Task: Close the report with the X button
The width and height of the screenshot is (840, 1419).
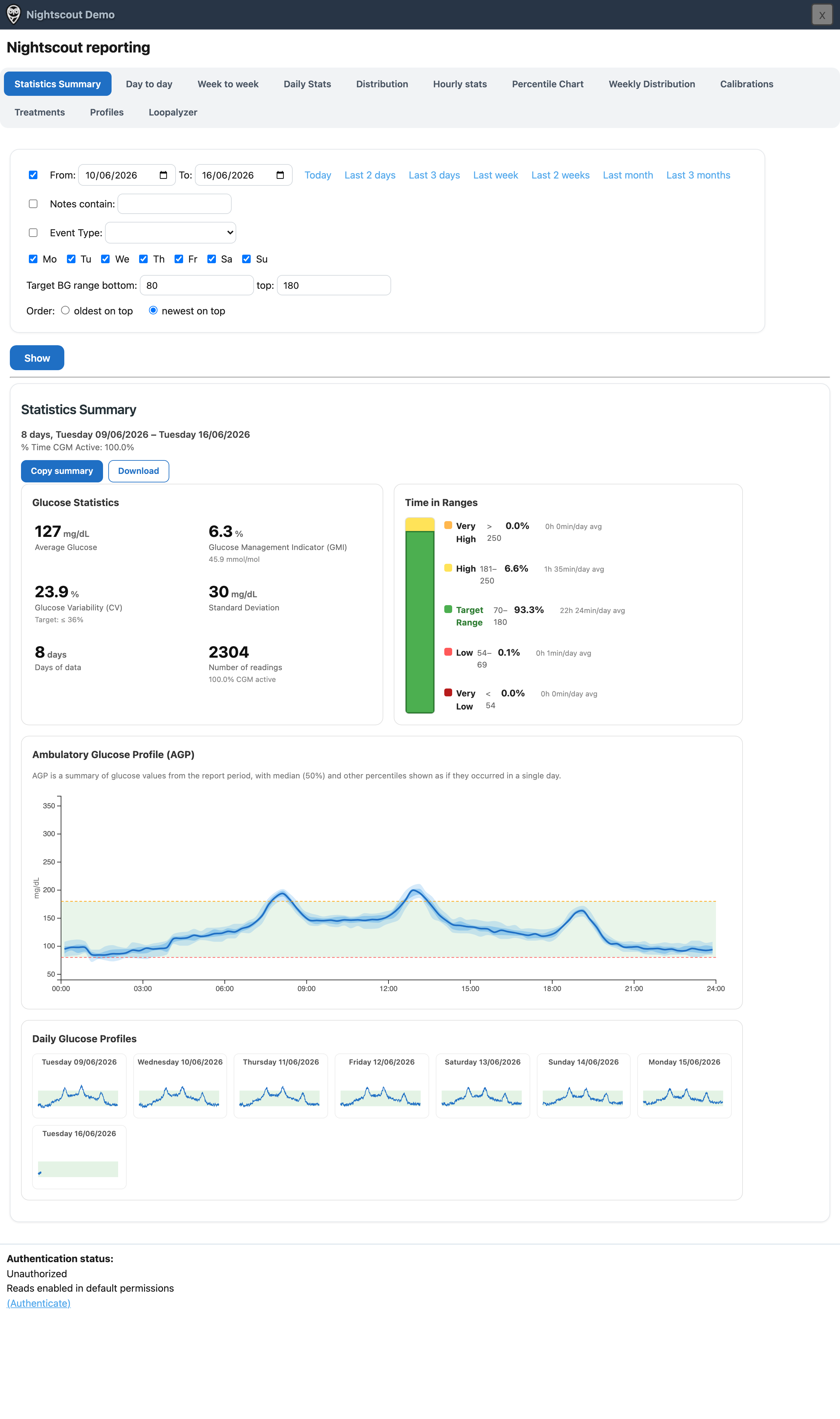Action: click(822, 15)
